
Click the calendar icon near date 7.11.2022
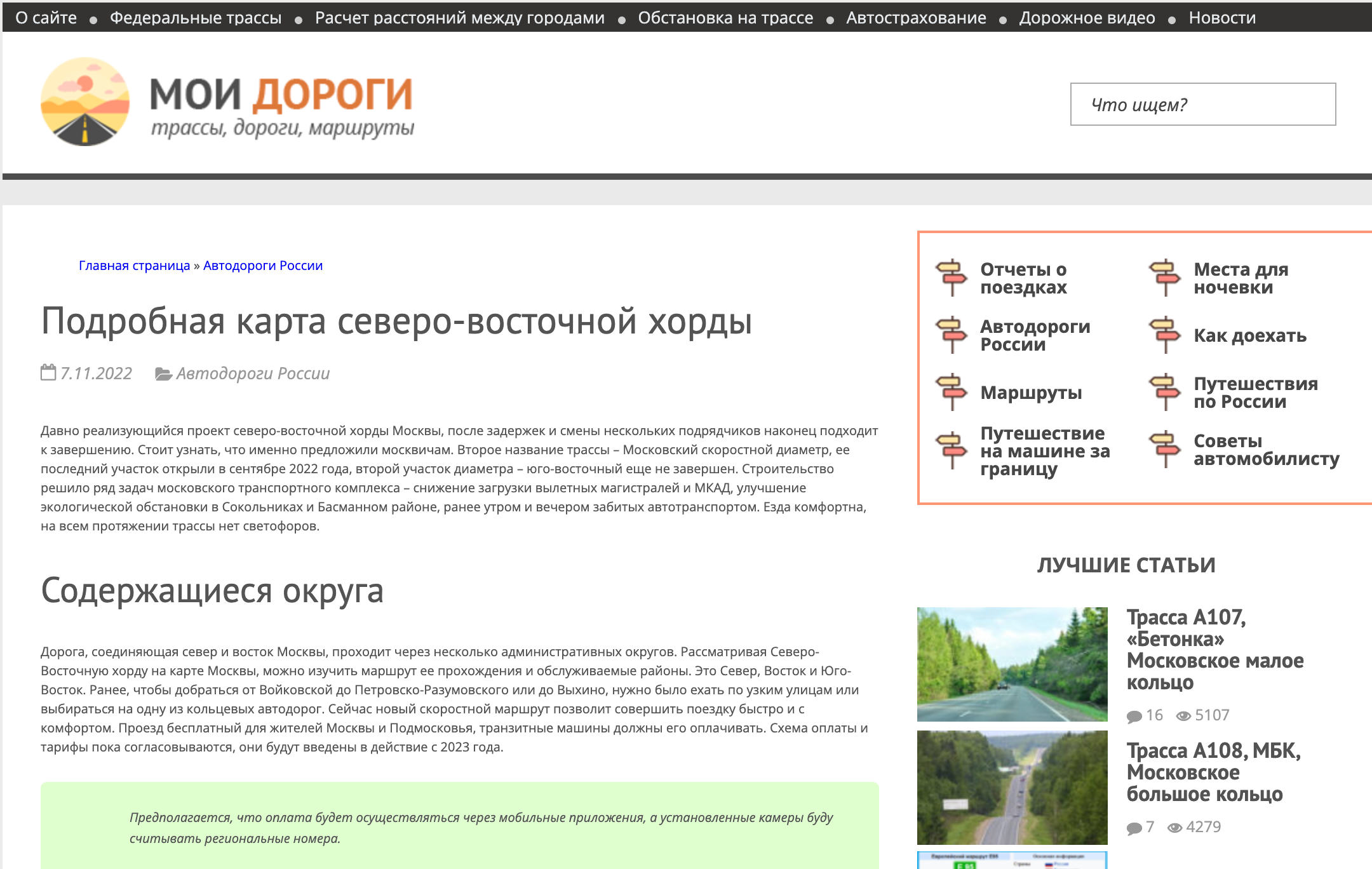[48, 372]
